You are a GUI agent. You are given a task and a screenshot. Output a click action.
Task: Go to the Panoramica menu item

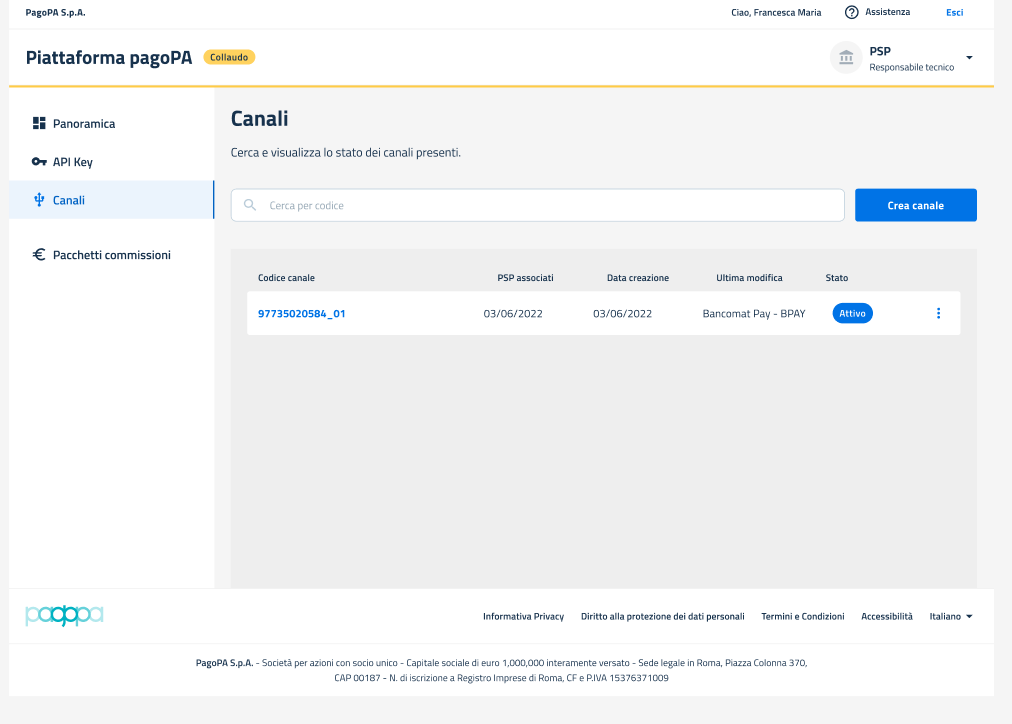(x=84, y=124)
